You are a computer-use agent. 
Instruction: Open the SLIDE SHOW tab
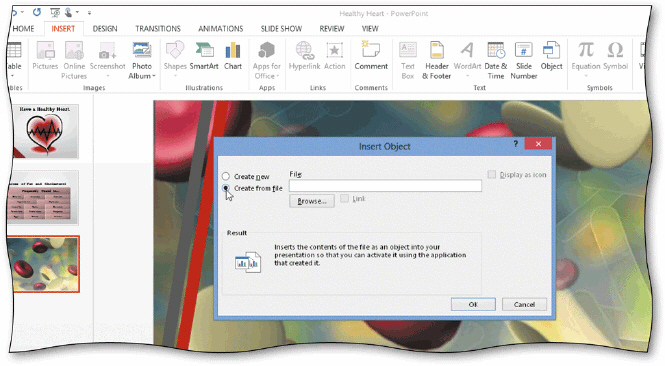(281, 29)
